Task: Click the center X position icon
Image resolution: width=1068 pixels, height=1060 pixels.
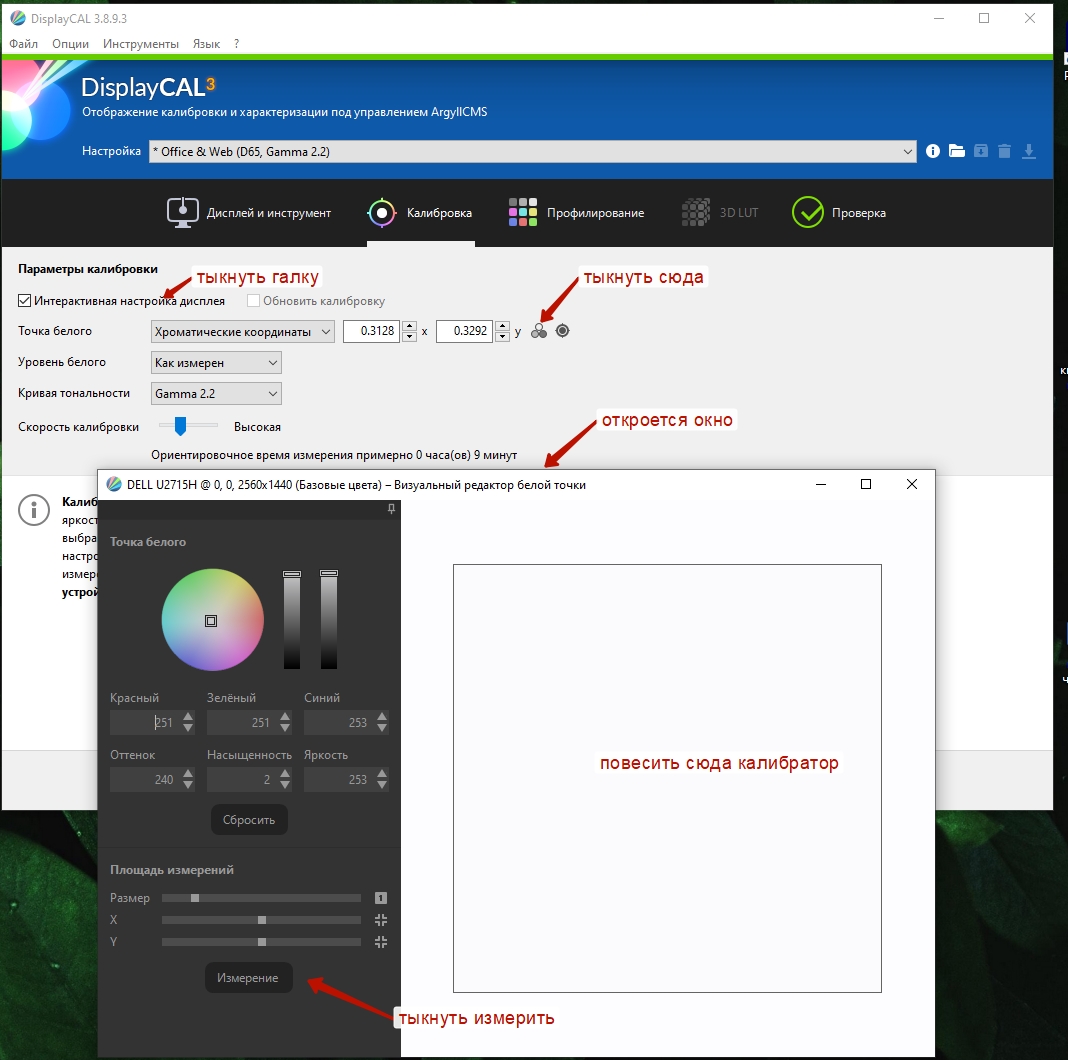Action: tap(381, 920)
